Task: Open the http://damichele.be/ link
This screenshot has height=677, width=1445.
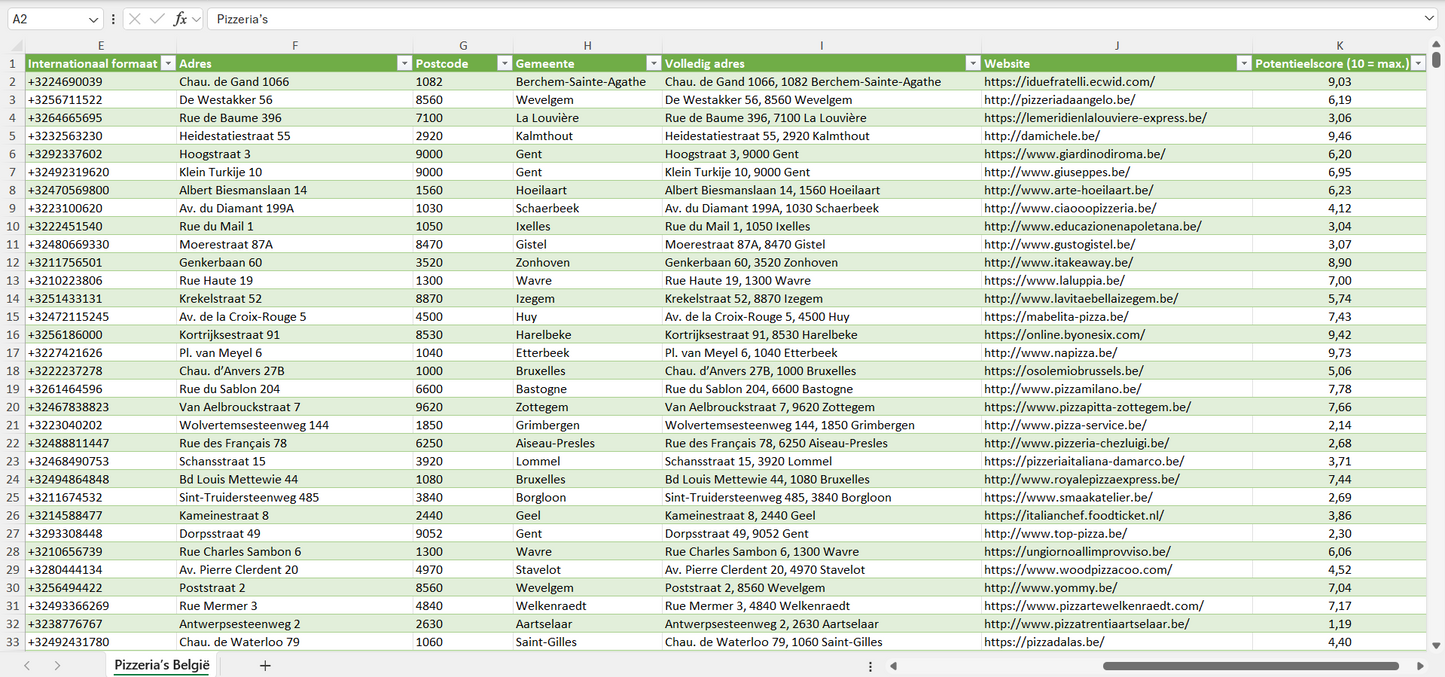Action: click(1042, 136)
